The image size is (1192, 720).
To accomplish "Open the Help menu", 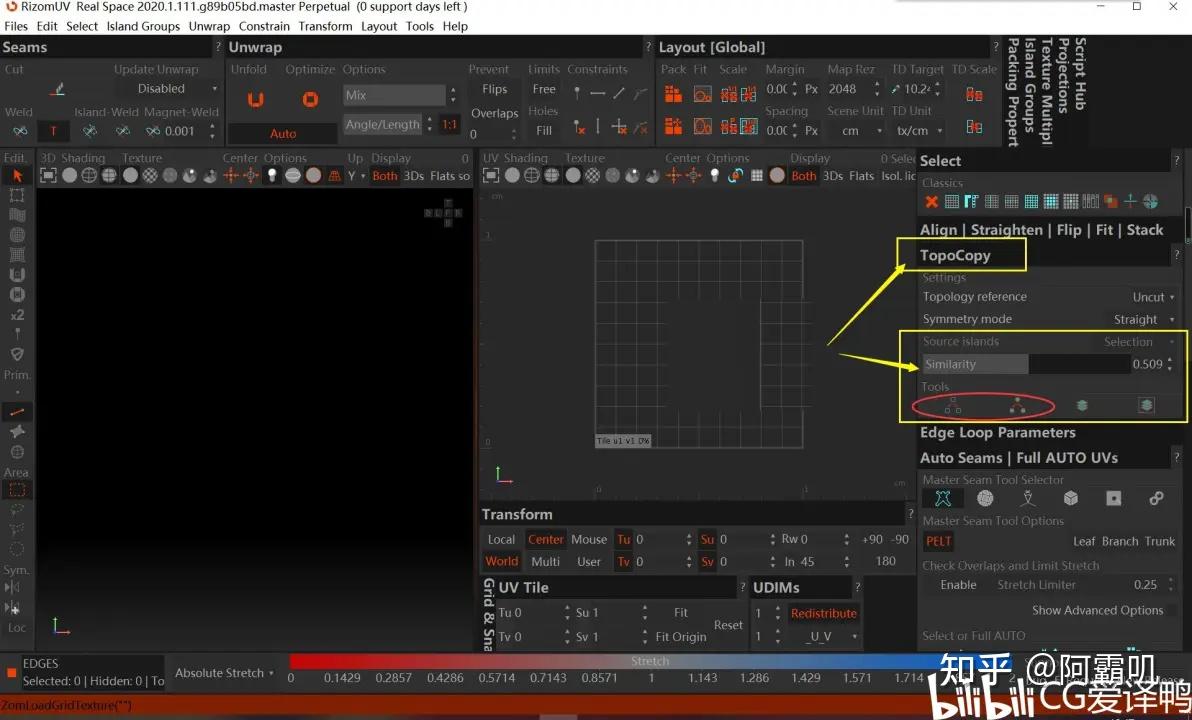I will pos(455,26).
